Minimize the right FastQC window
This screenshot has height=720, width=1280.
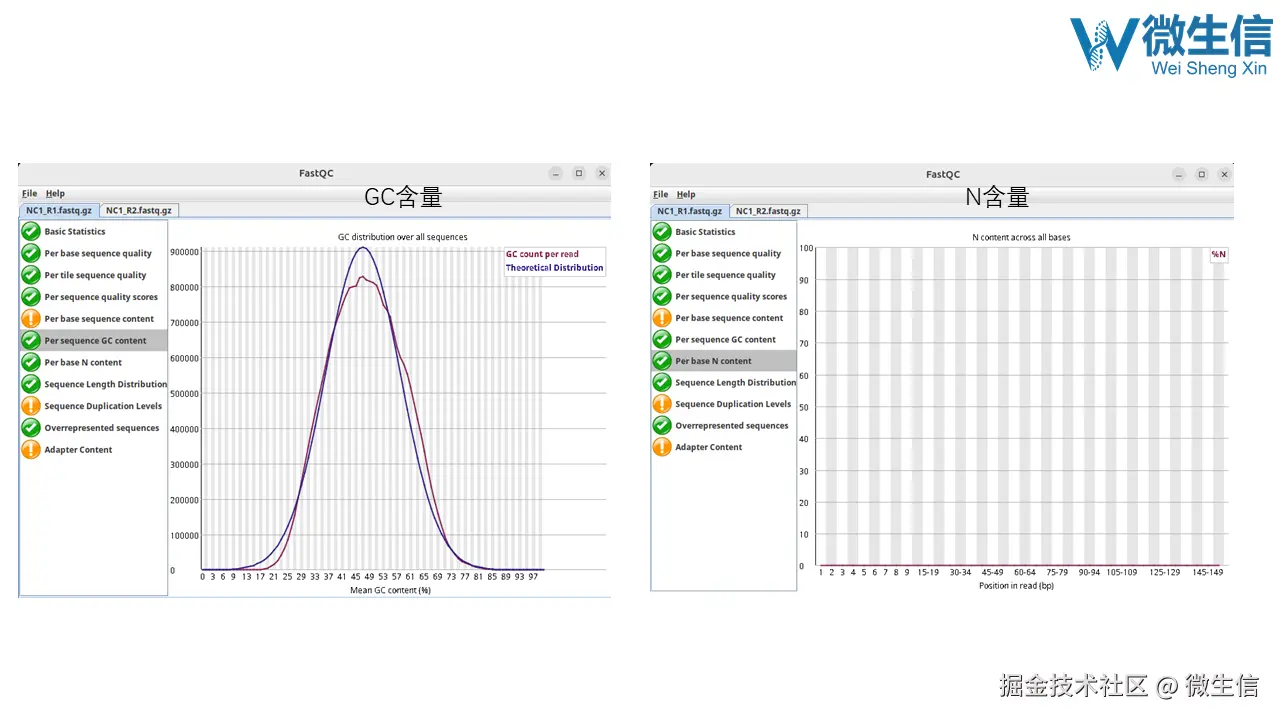(1180, 174)
